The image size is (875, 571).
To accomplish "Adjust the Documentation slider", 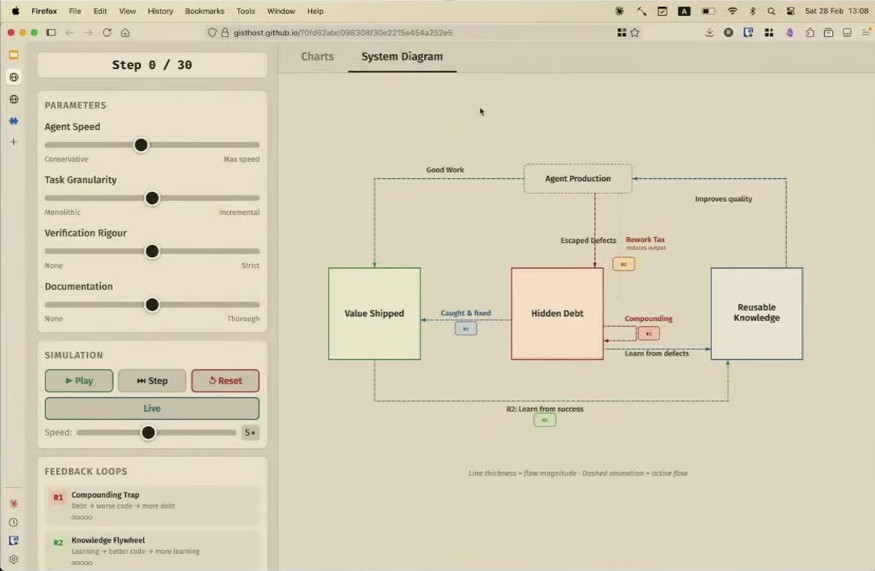I will pos(152,305).
